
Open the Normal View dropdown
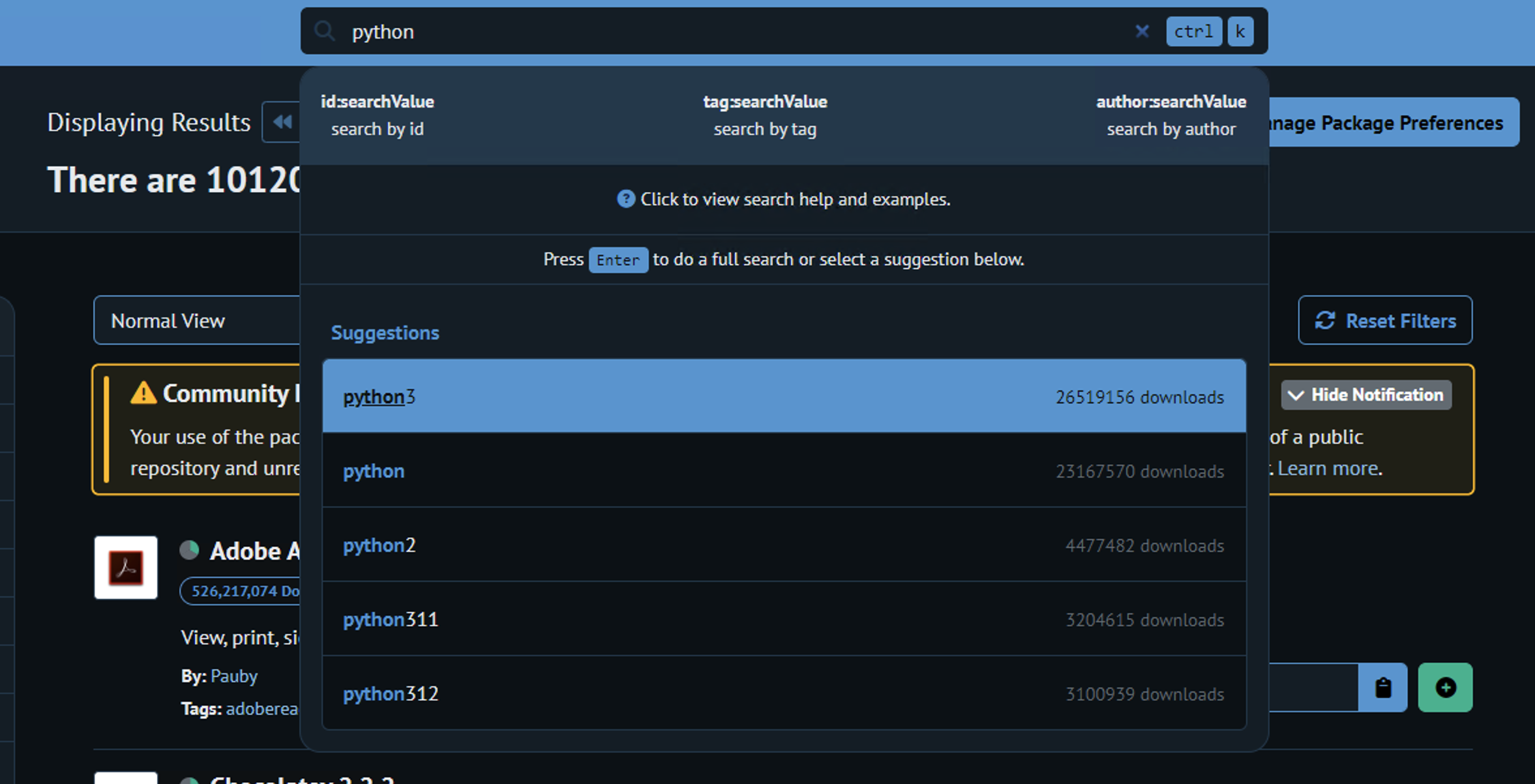pos(196,320)
